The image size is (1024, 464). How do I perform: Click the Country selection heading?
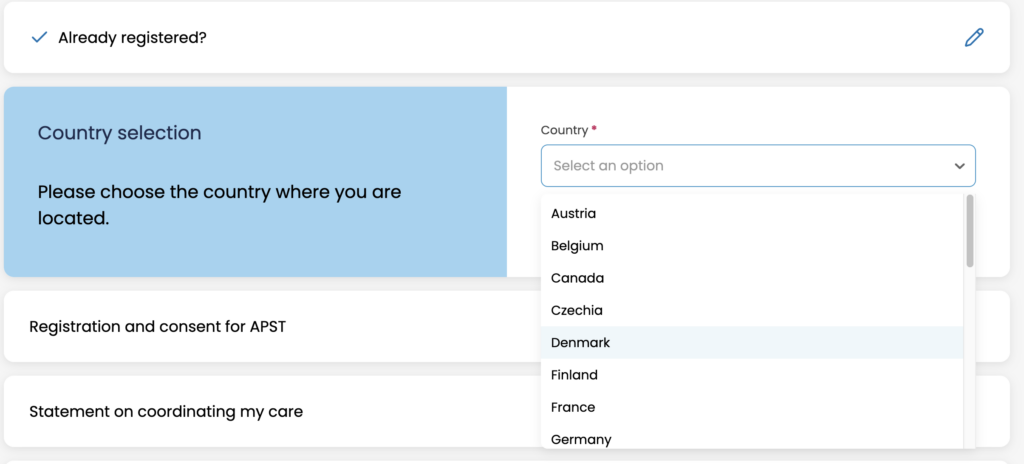tap(120, 133)
